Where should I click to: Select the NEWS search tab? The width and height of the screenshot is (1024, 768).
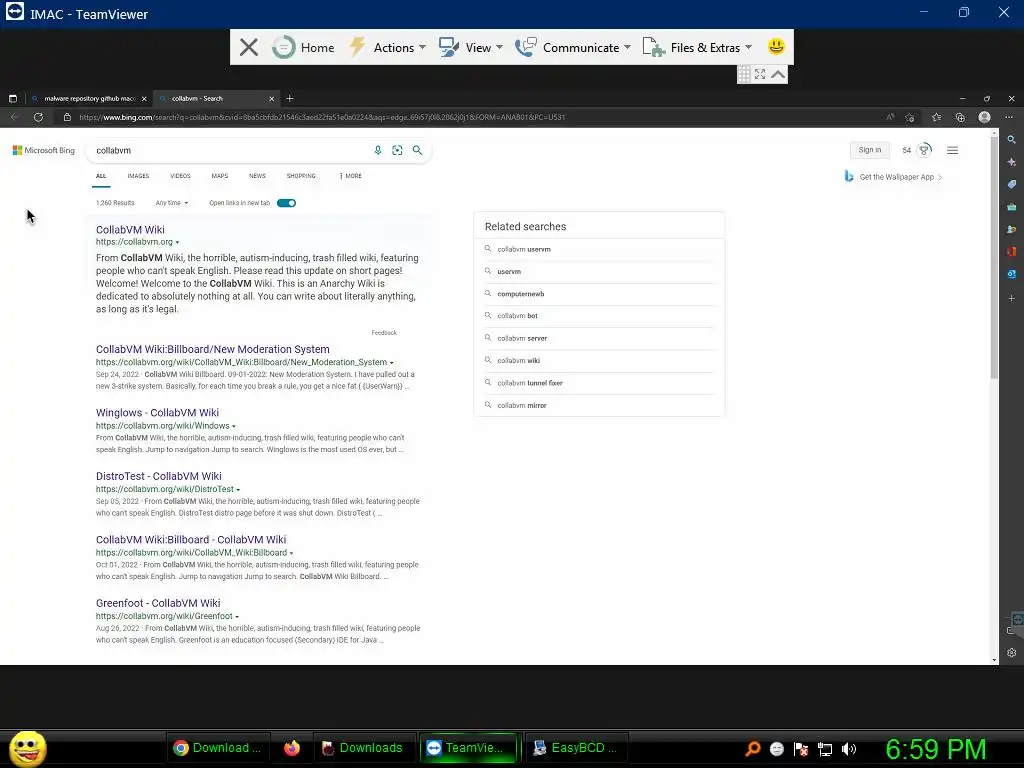(257, 176)
